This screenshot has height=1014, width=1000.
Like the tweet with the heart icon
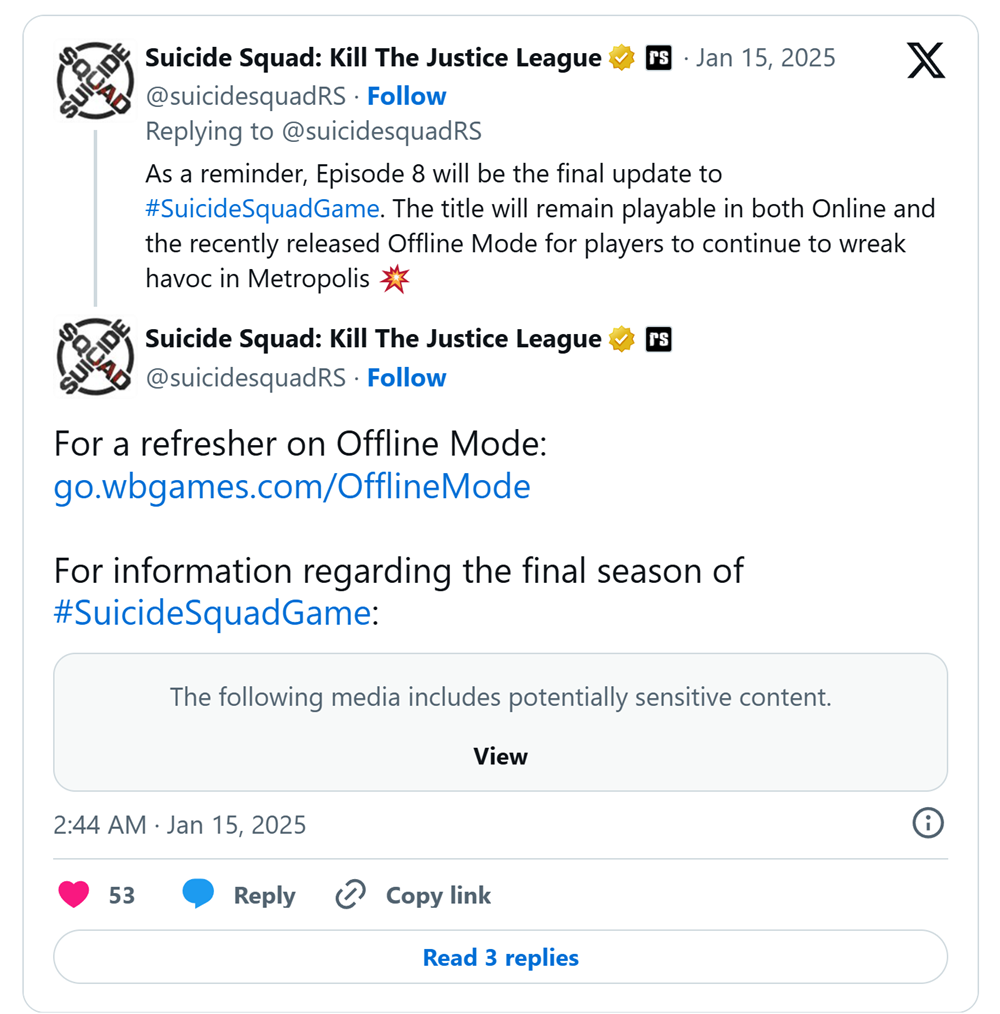74,895
